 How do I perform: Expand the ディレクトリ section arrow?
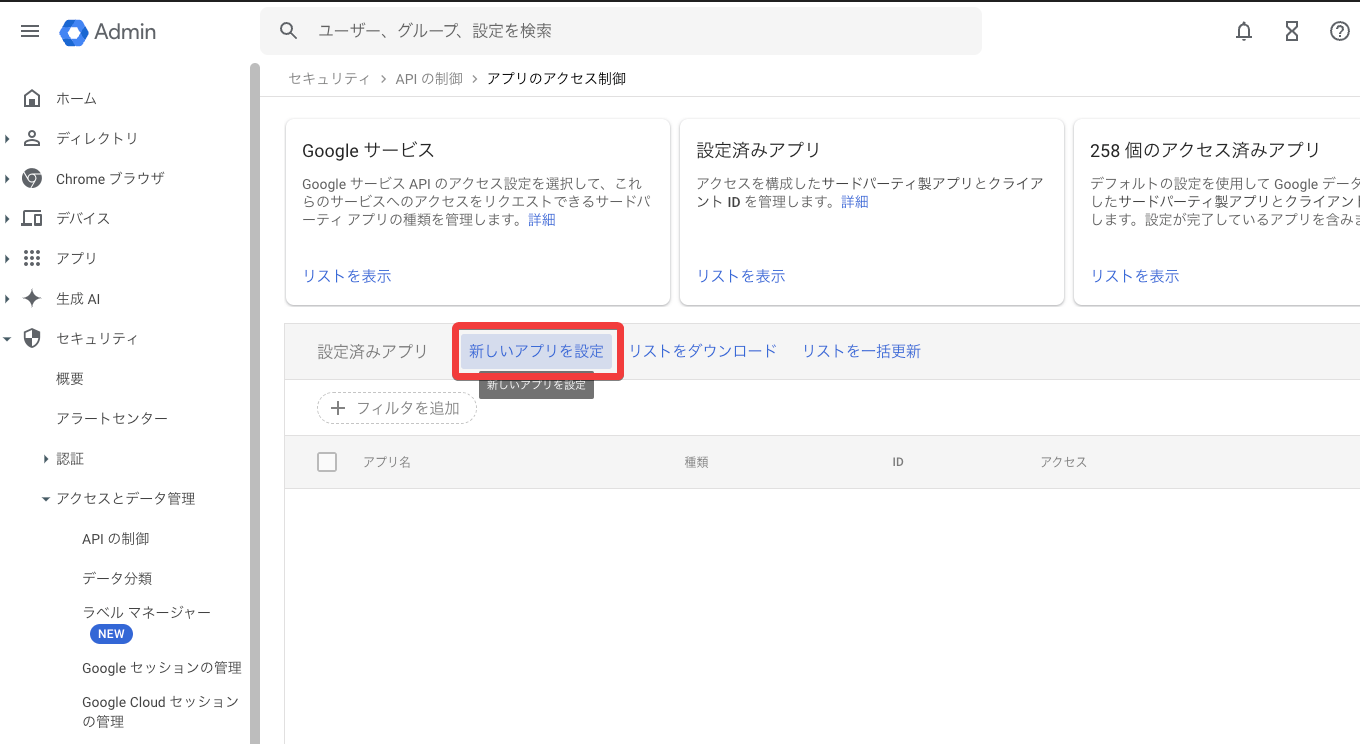(x=7, y=138)
